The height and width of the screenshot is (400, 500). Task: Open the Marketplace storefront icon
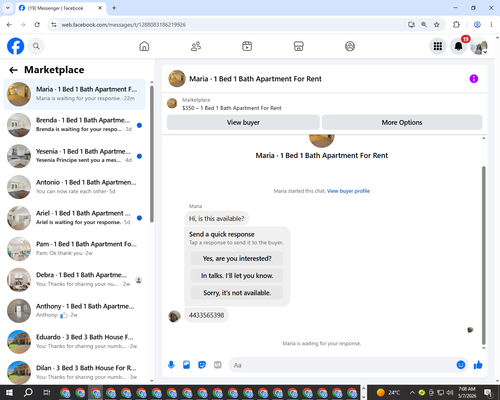(298, 46)
